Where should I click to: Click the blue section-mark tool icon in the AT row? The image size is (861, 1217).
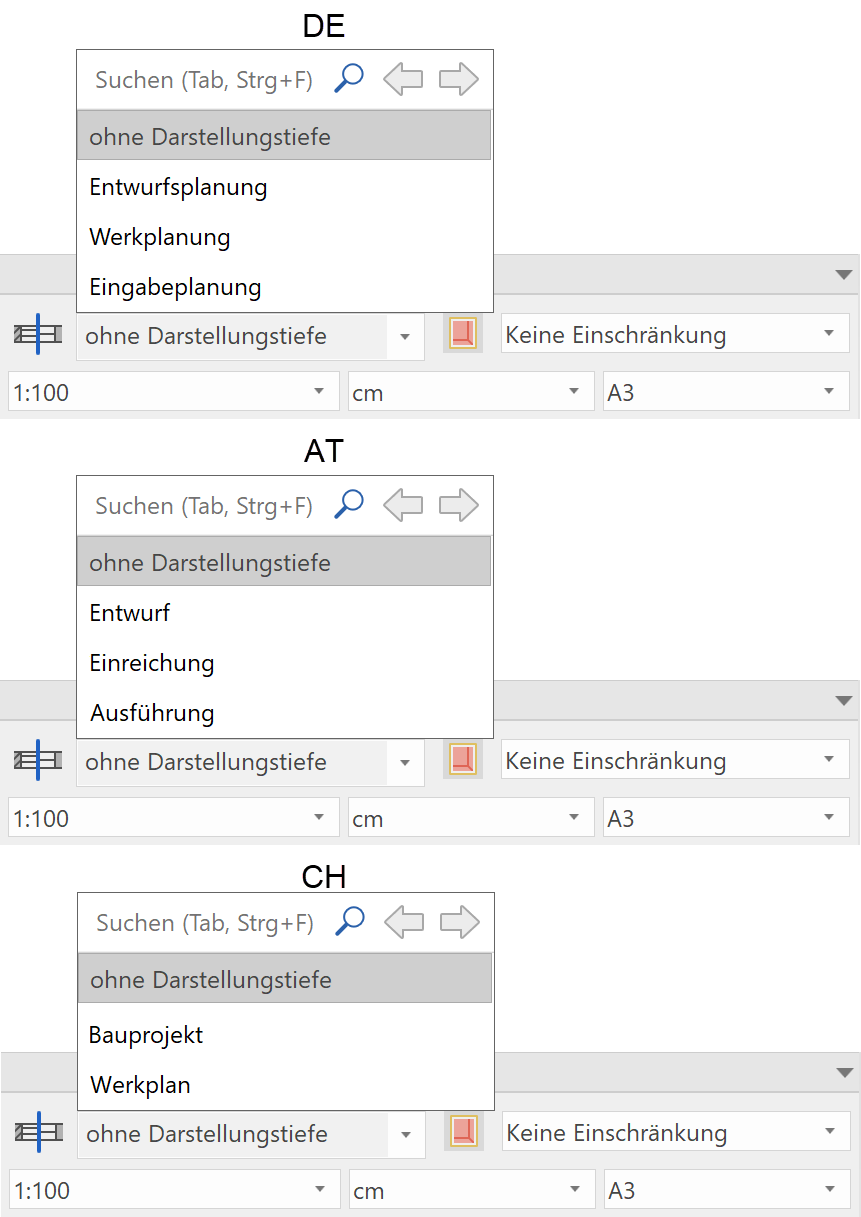coord(37,760)
